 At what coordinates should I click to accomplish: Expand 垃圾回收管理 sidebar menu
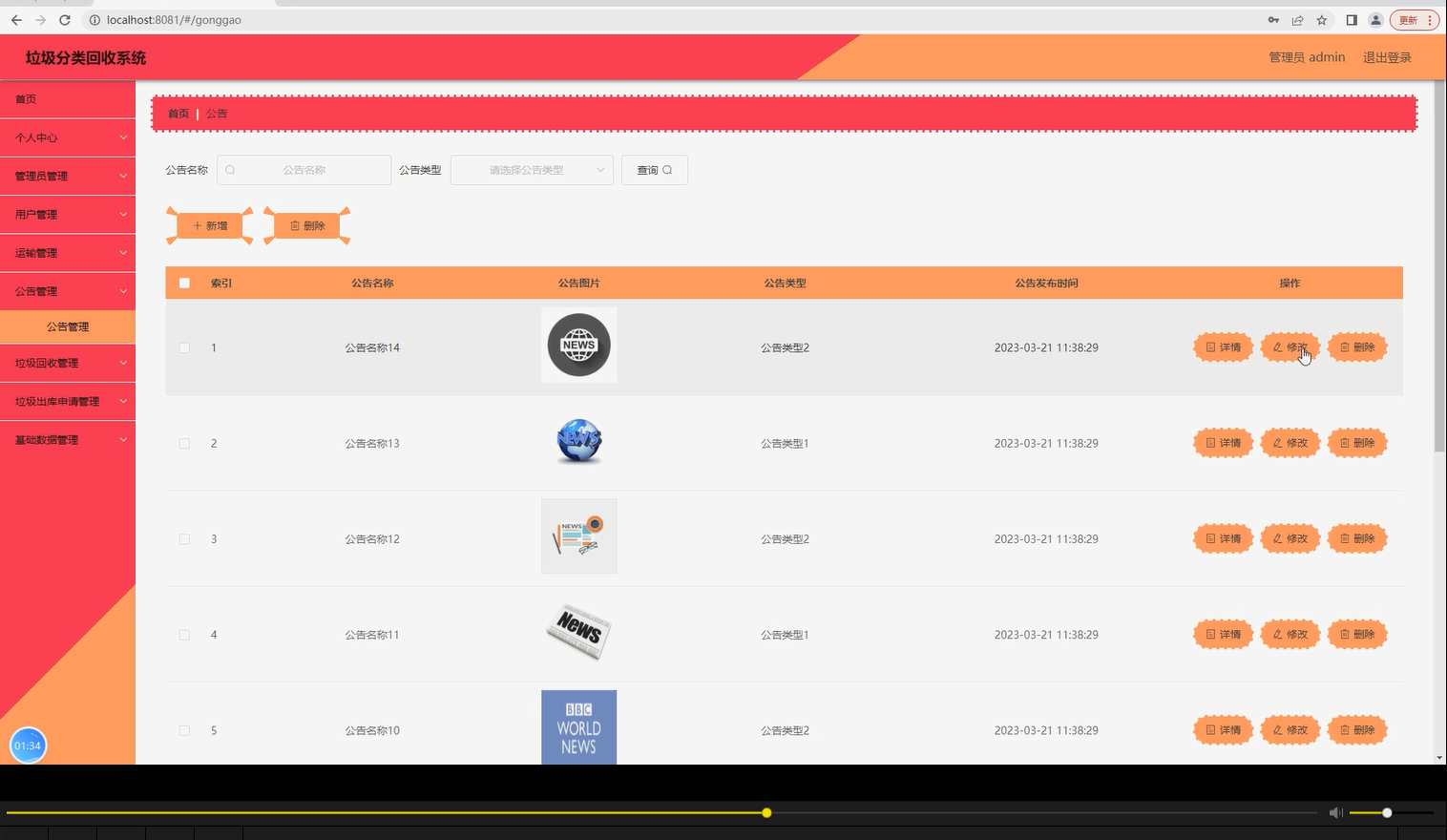coord(68,363)
